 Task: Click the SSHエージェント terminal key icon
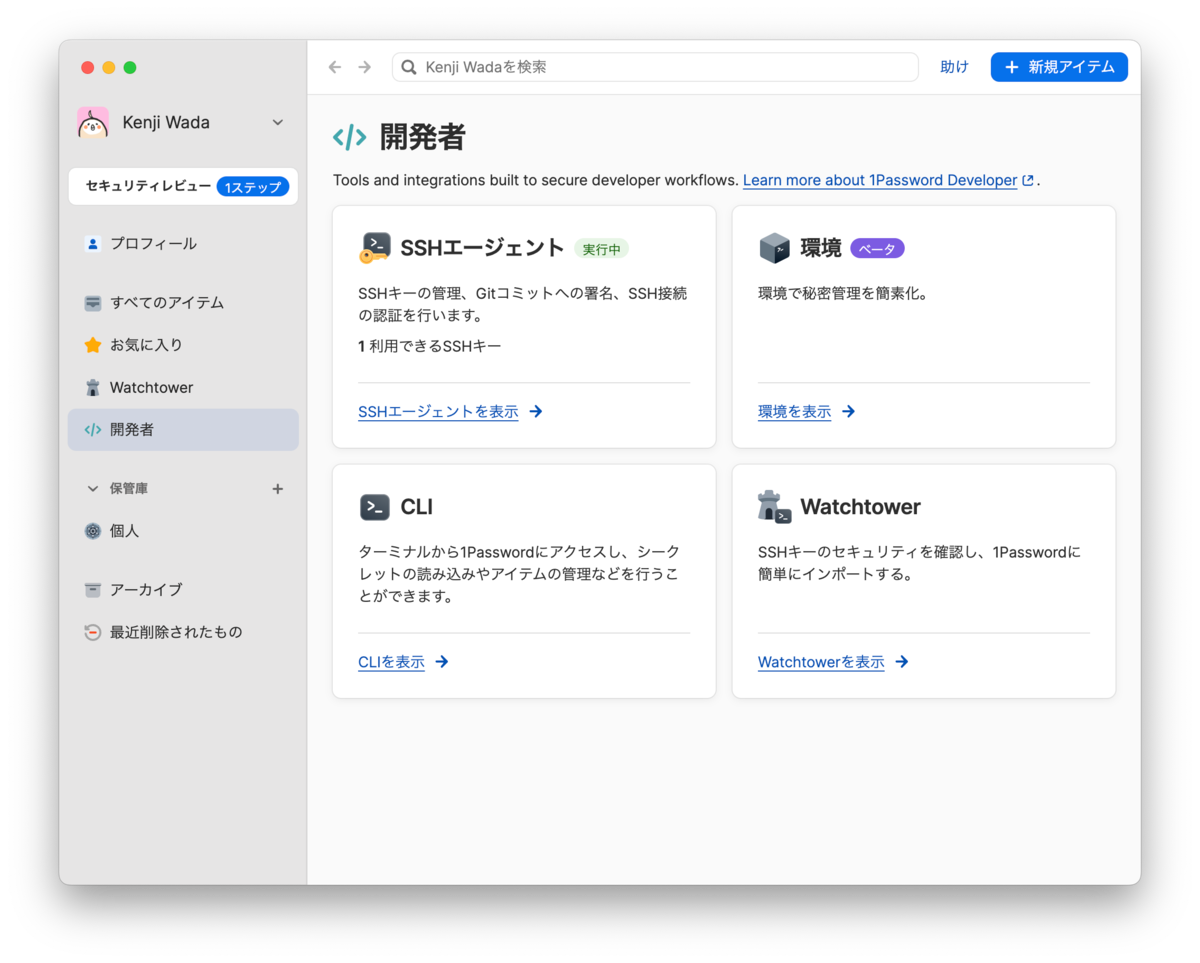tap(375, 248)
